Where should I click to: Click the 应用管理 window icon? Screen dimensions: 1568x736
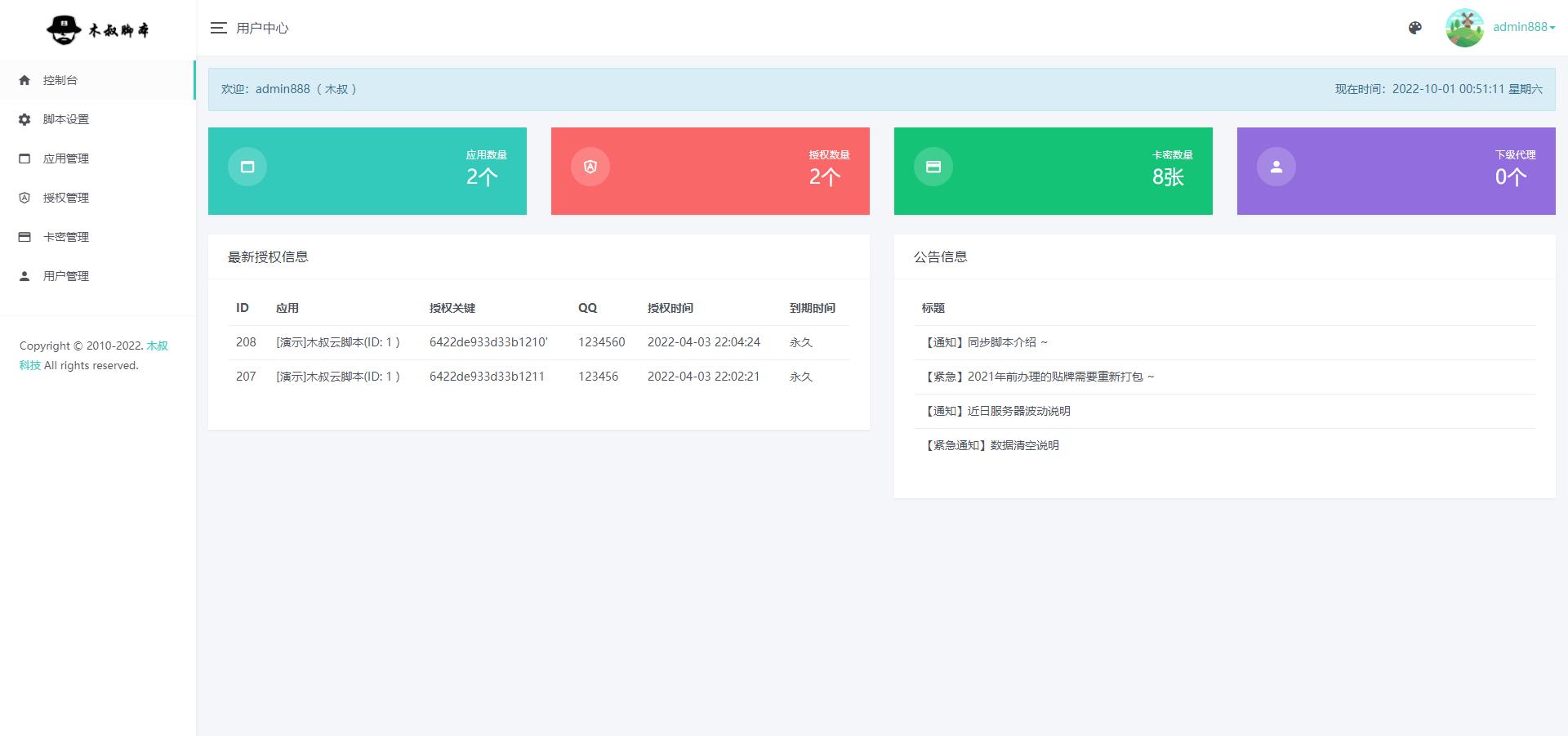(24, 158)
